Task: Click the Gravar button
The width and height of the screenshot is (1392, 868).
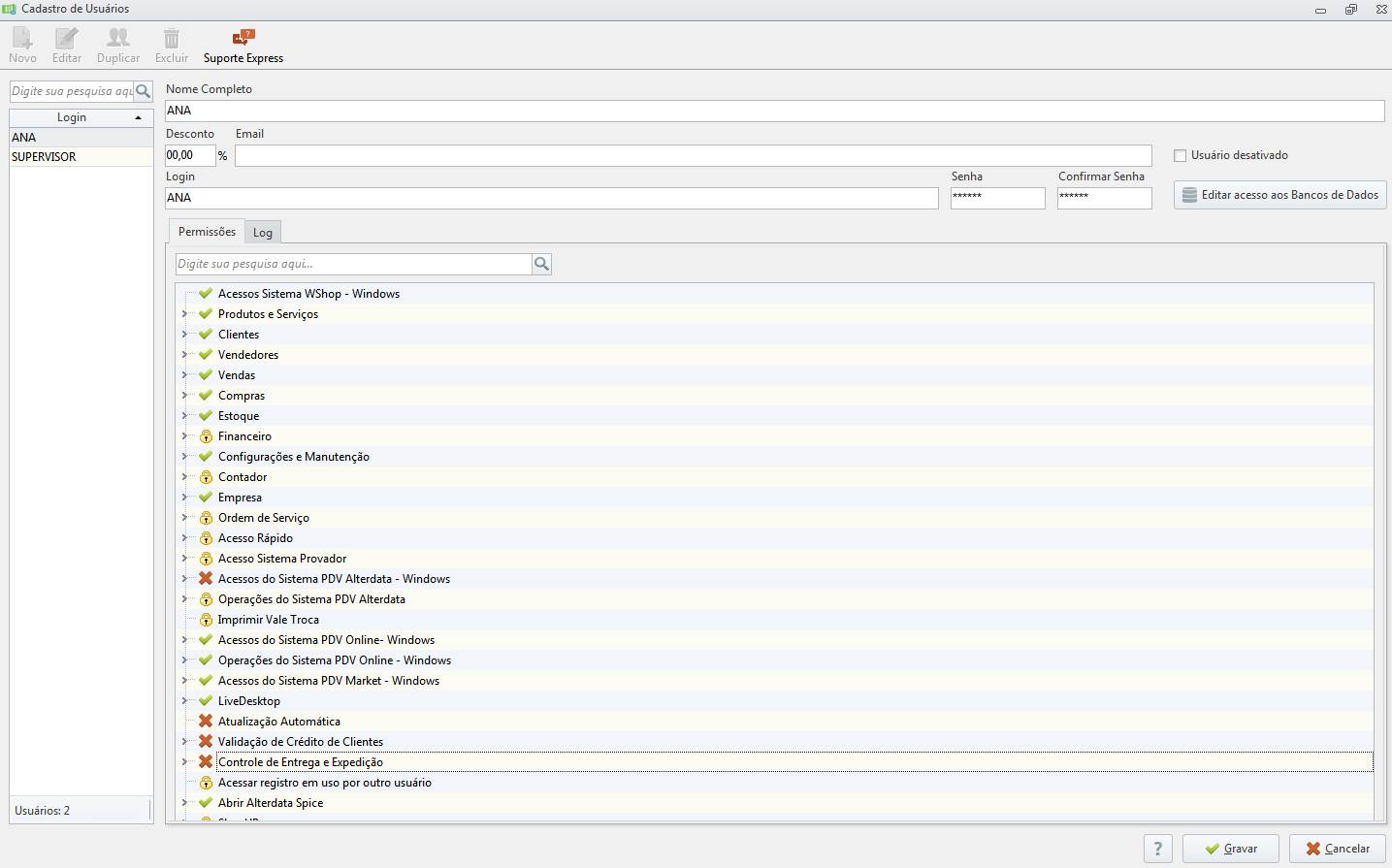Action: (1231, 849)
